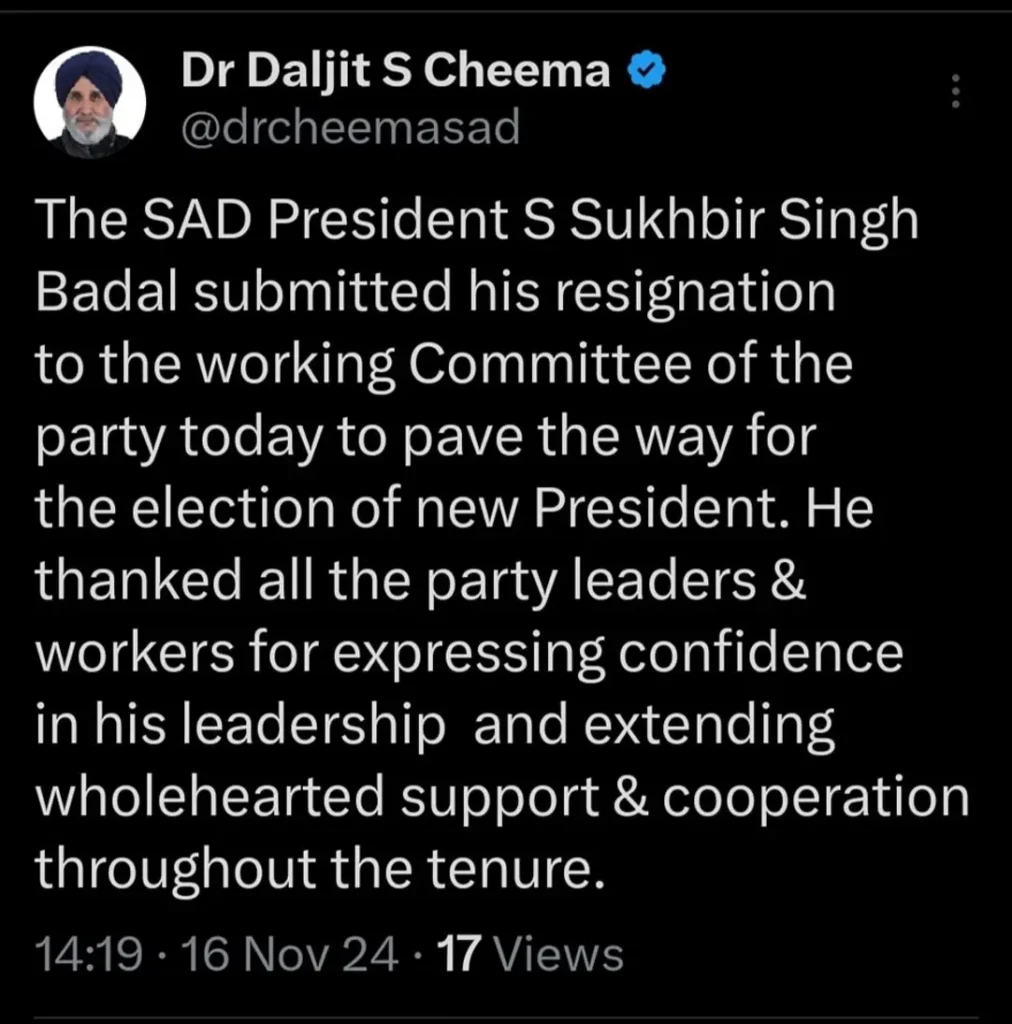This screenshot has height=1024, width=1012.
Task: Click the date 16 Nov 24
Action: tap(287, 954)
